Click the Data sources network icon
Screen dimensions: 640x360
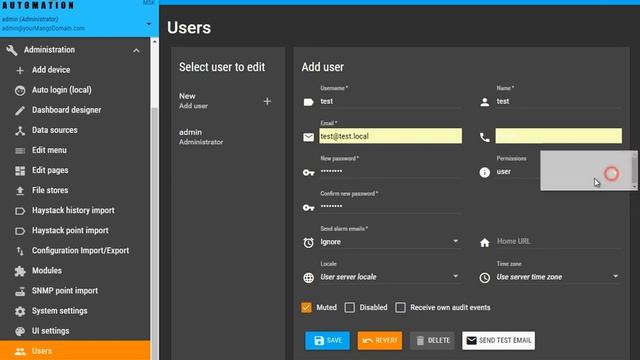point(20,130)
